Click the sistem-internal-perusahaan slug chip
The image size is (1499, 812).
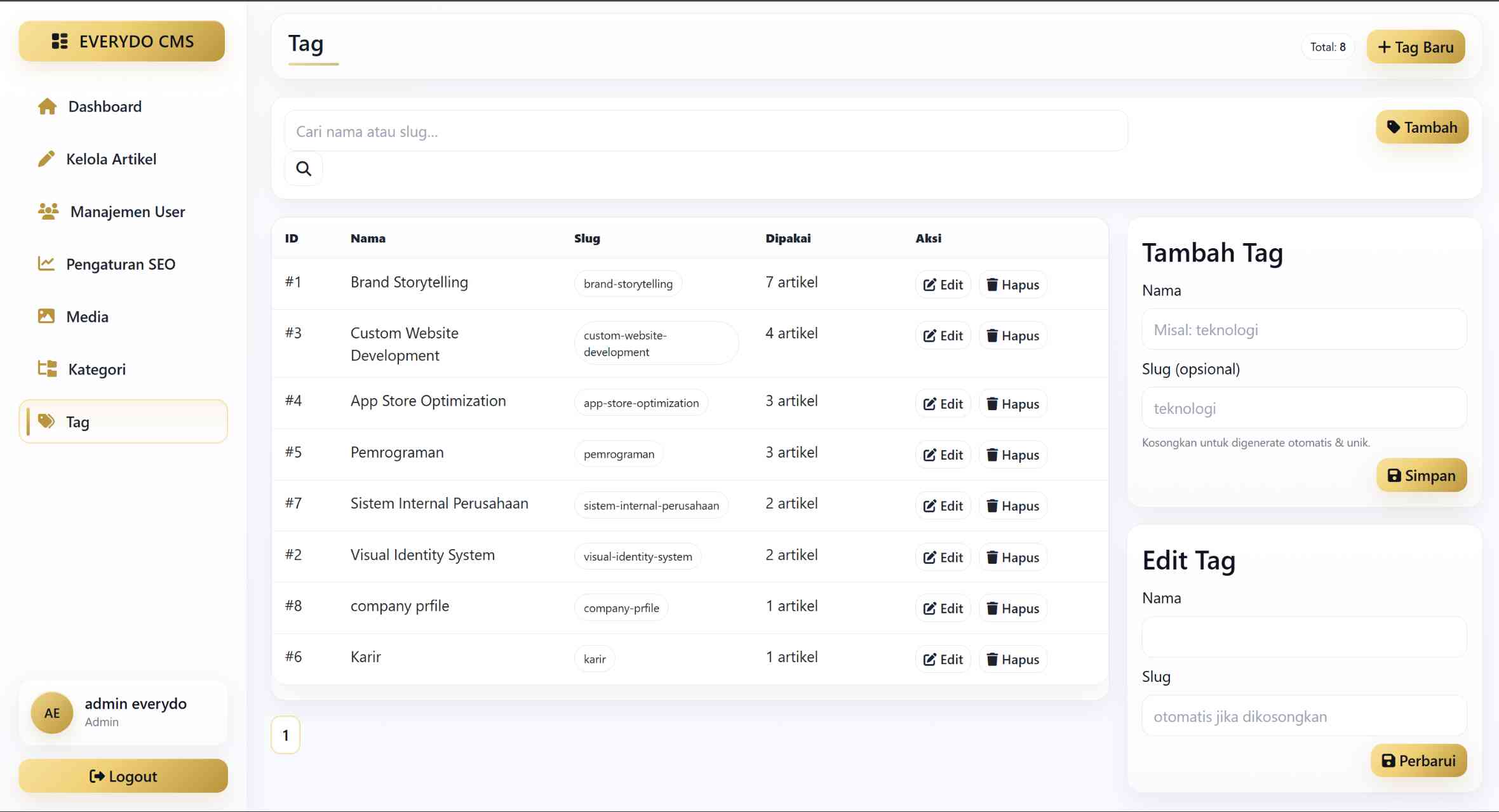pyautogui.click(x=651, y=505)
